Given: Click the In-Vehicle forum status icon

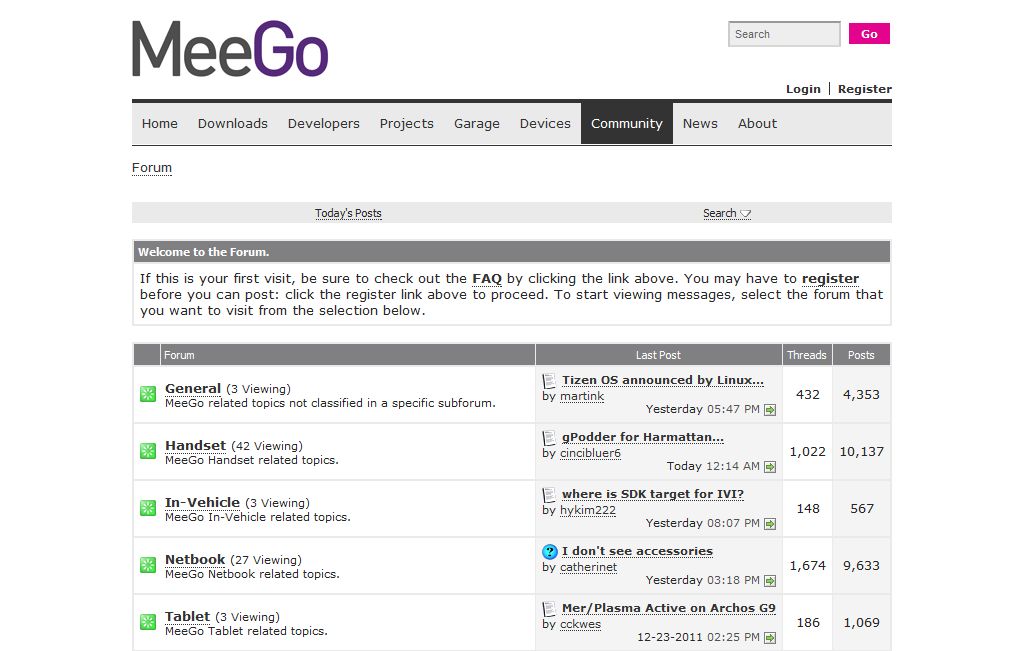Looking at the screenshot, I should (x=148, y=508).
